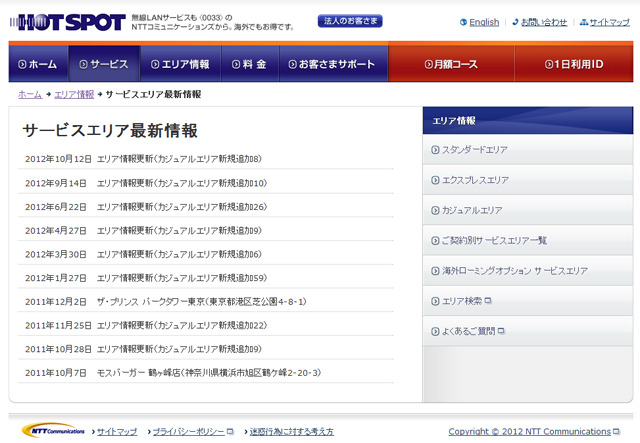The width and height of the screenshot is (640, 443).
Task: Select the 2012年10月12日 news entry
Action: tap(206, 159)
